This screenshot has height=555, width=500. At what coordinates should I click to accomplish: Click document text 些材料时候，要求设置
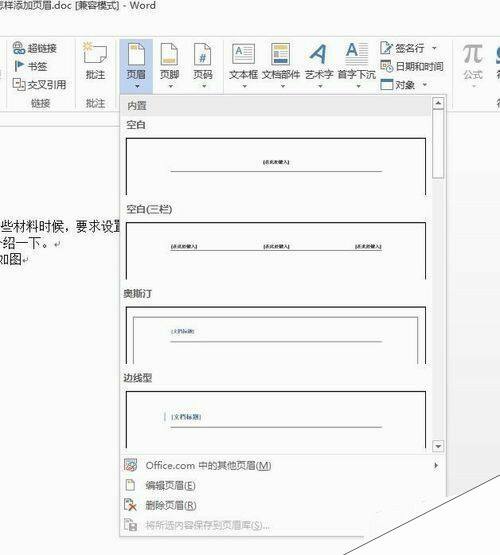[61, 226]
